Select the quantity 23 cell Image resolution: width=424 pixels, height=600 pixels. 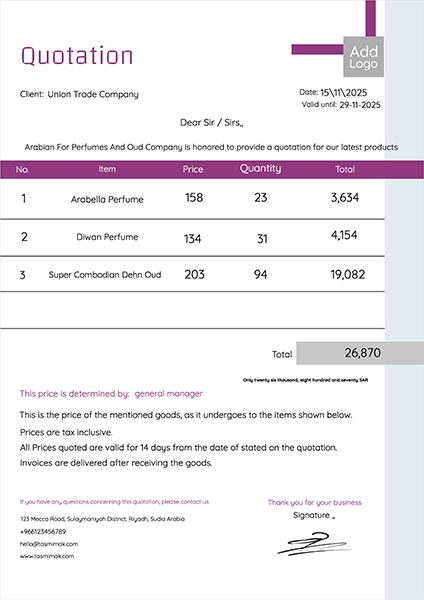[261, 197]
